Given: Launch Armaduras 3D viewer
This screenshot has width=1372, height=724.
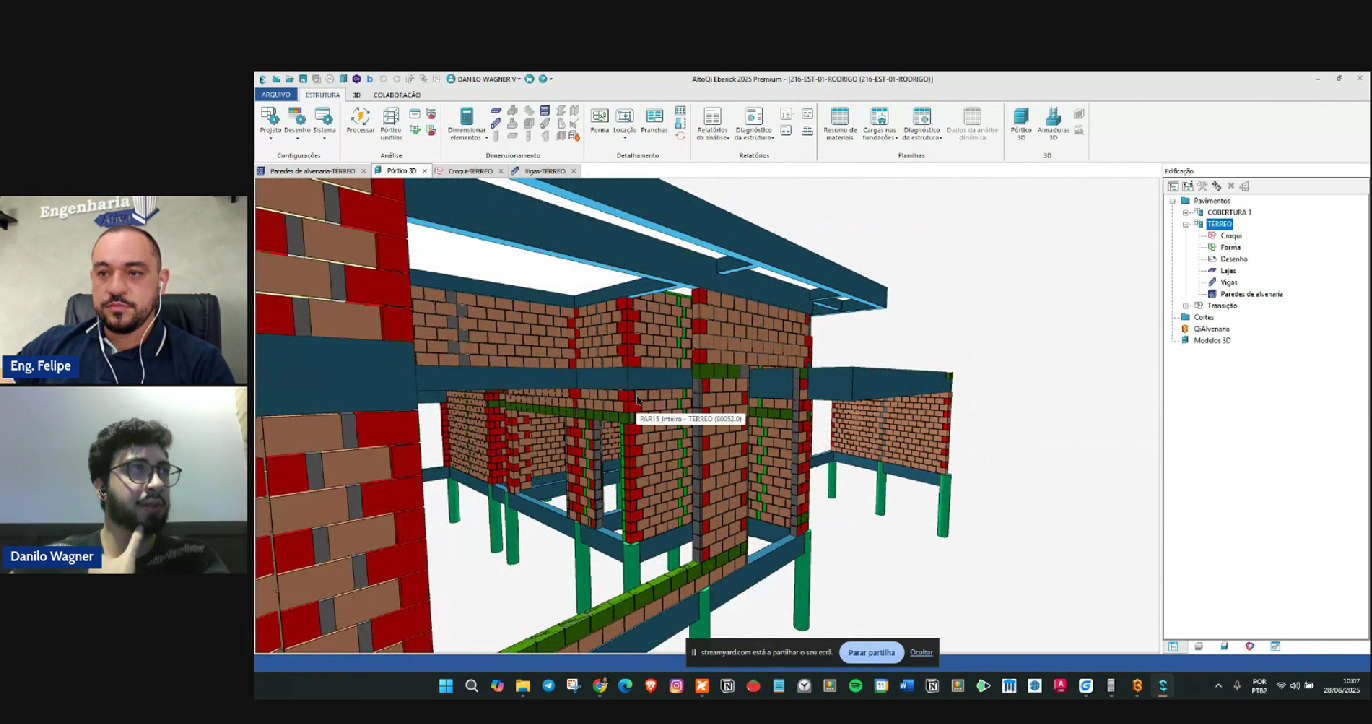Looking at the screenshot, I should 1053,118.
